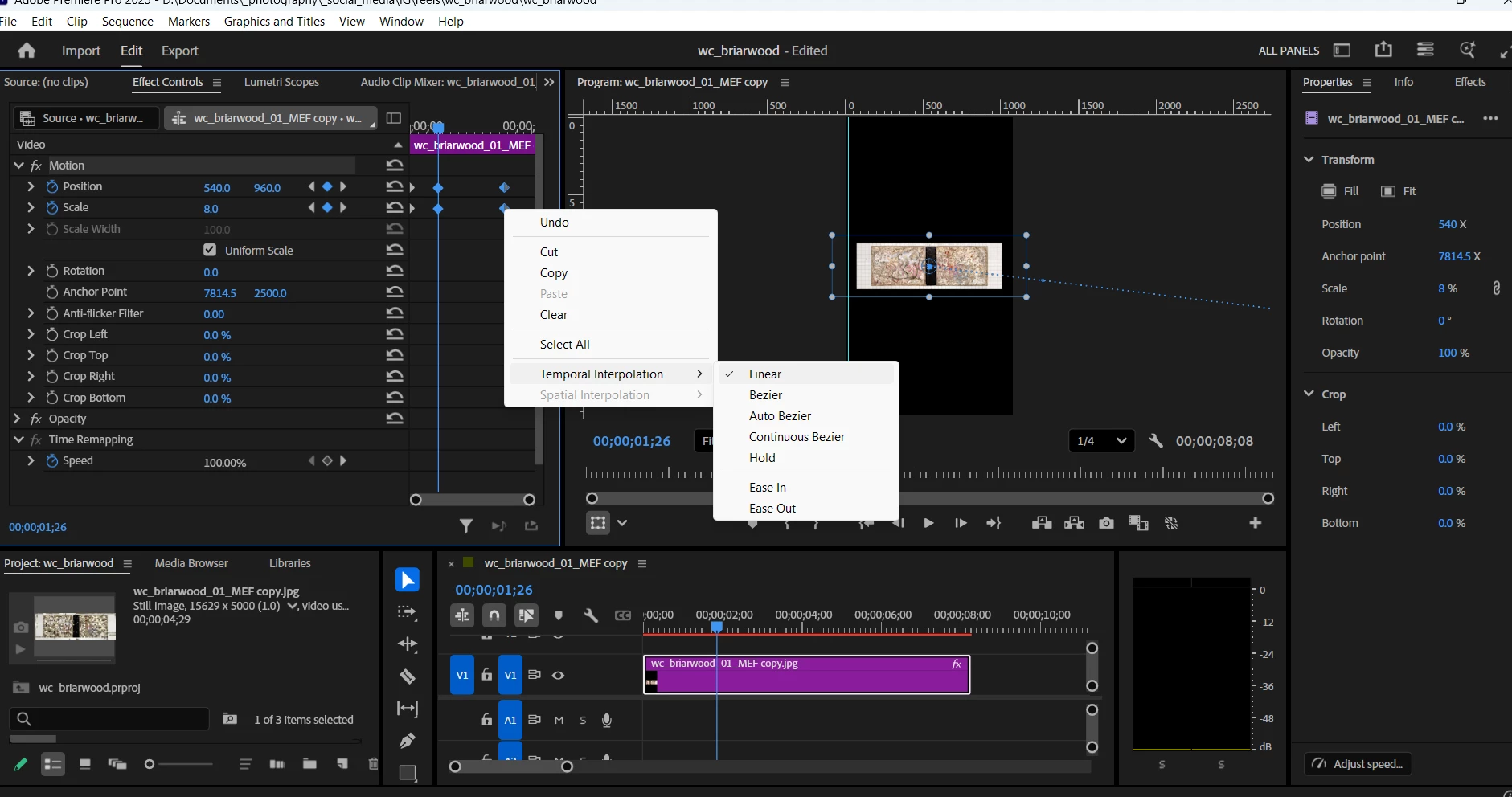
Task: Select the Razor tool
Action: [x=408, y=676]
